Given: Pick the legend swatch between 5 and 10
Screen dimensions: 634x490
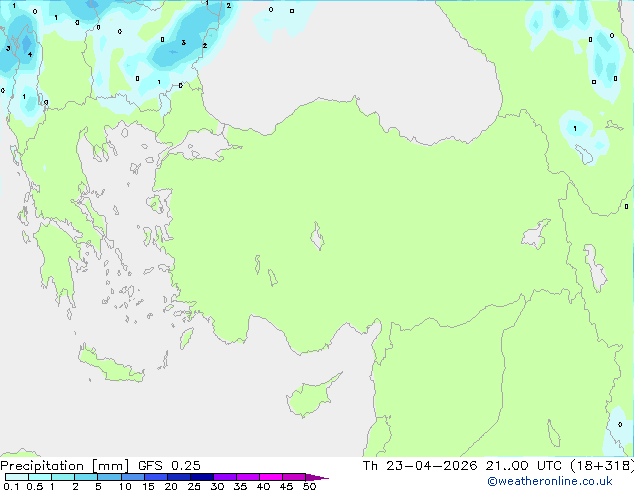Looking at the screenshot, I should tap(110, 477).
